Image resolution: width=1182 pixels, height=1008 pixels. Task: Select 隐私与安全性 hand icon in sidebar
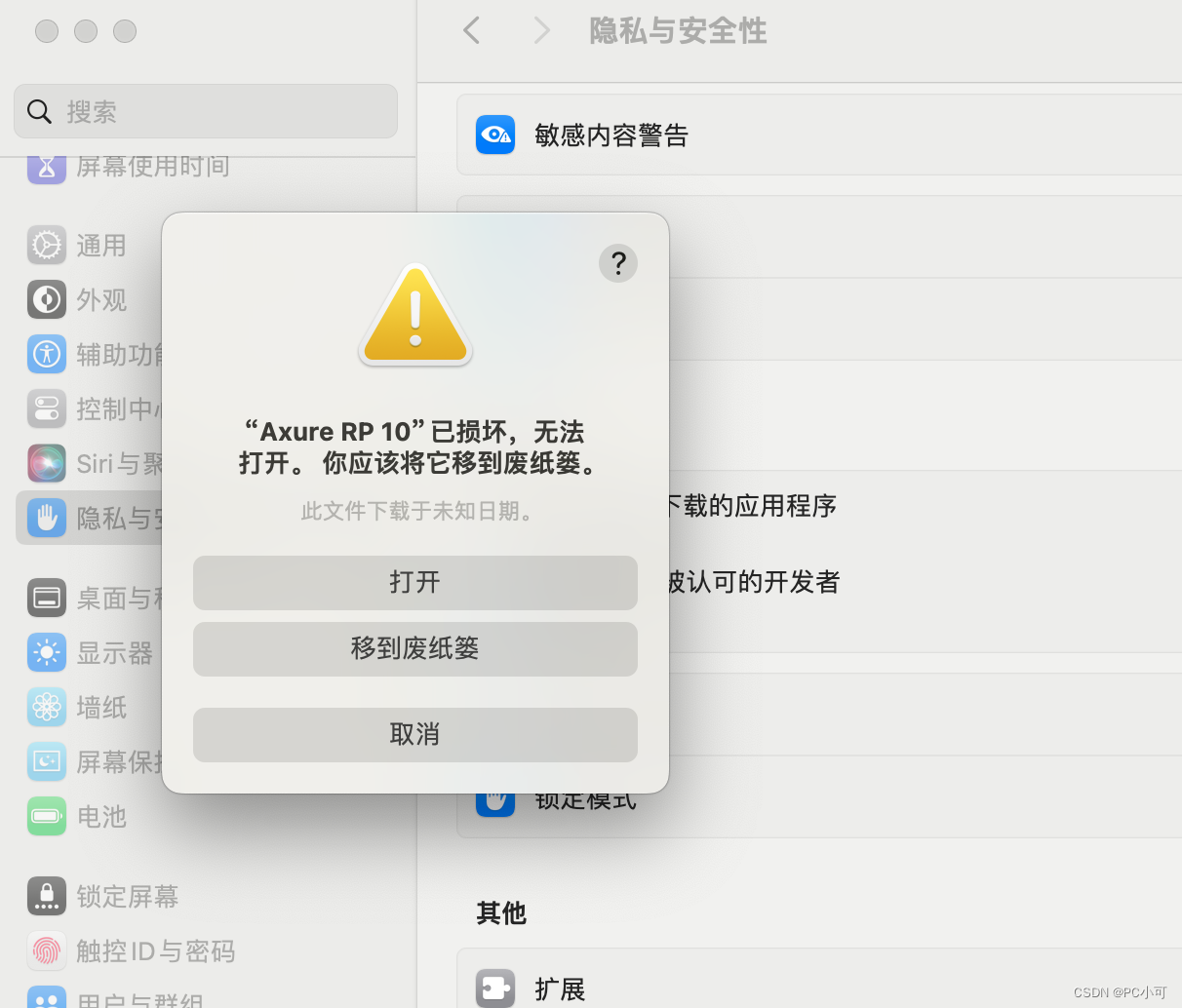coord(47,518)
